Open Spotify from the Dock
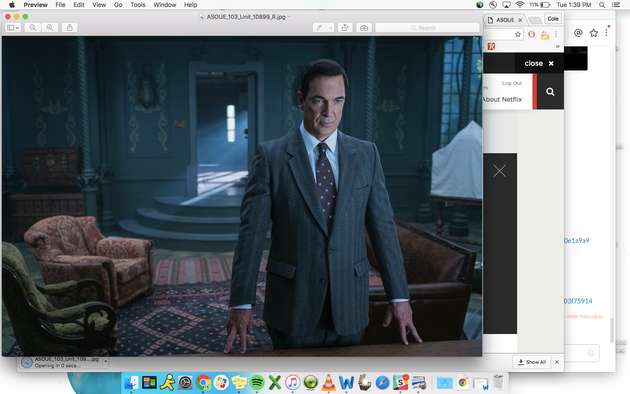 [257, 382]
